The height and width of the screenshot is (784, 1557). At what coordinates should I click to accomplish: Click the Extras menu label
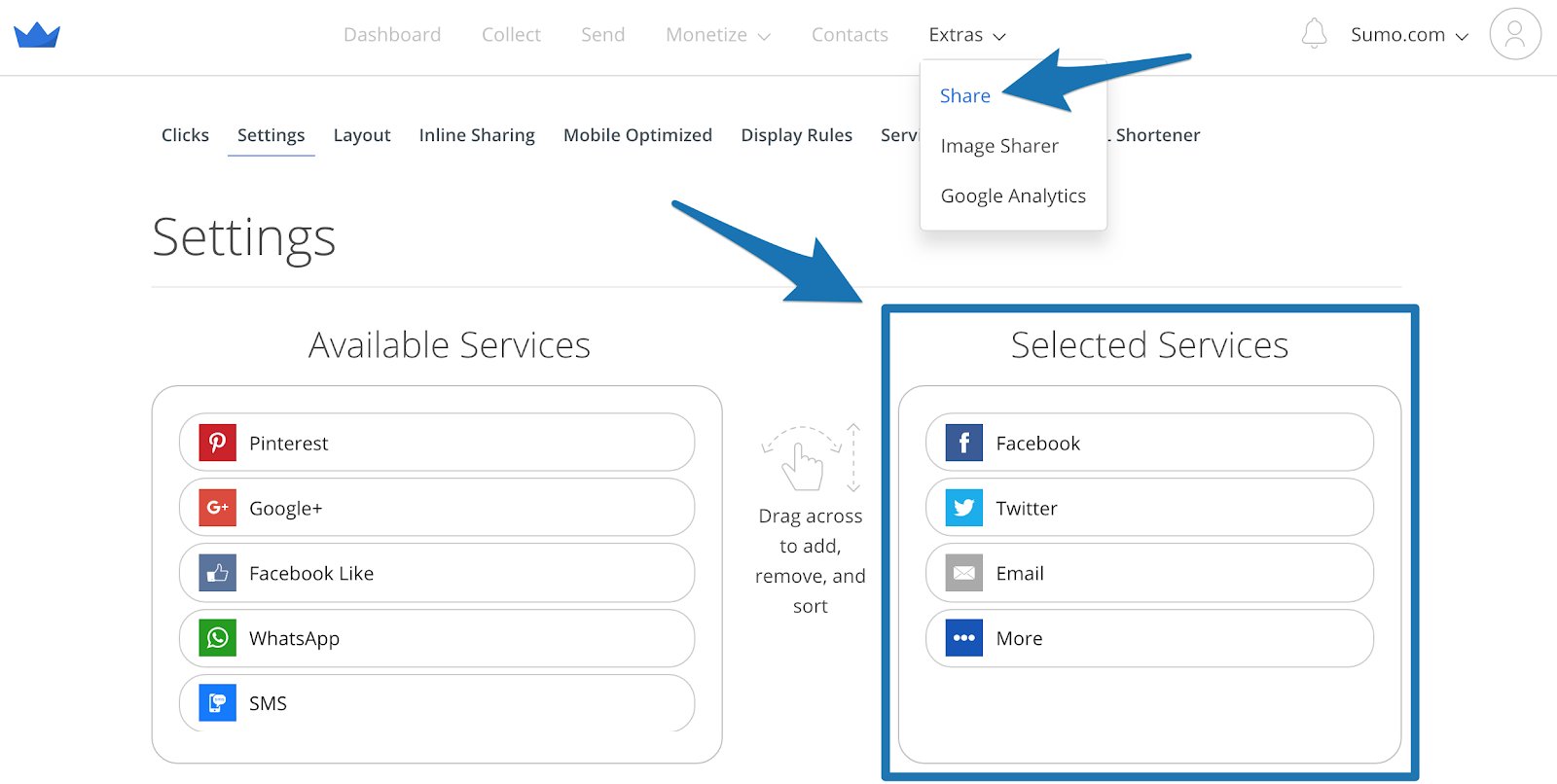pos(956,35)
